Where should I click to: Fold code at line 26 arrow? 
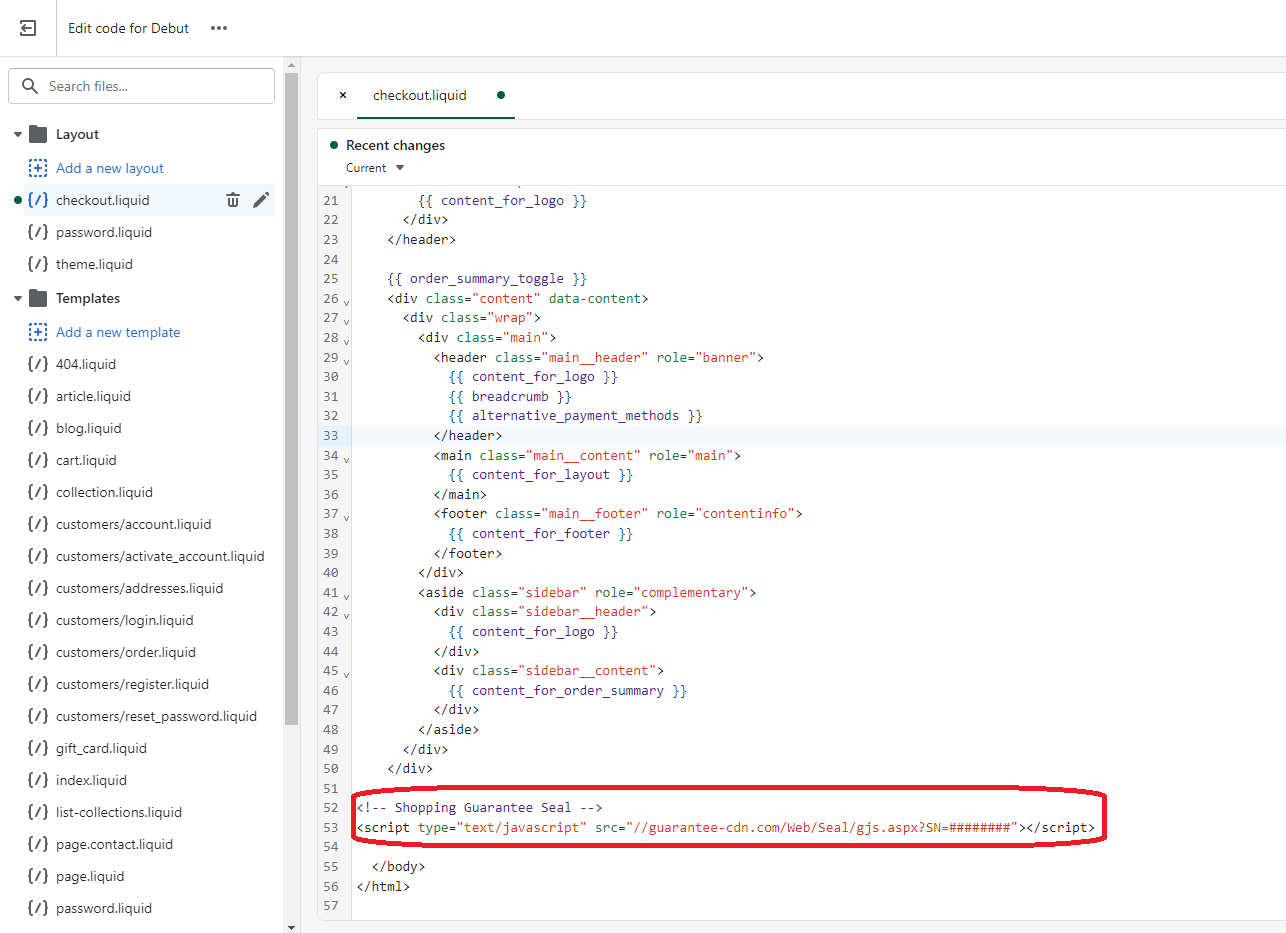coord(346,302)
